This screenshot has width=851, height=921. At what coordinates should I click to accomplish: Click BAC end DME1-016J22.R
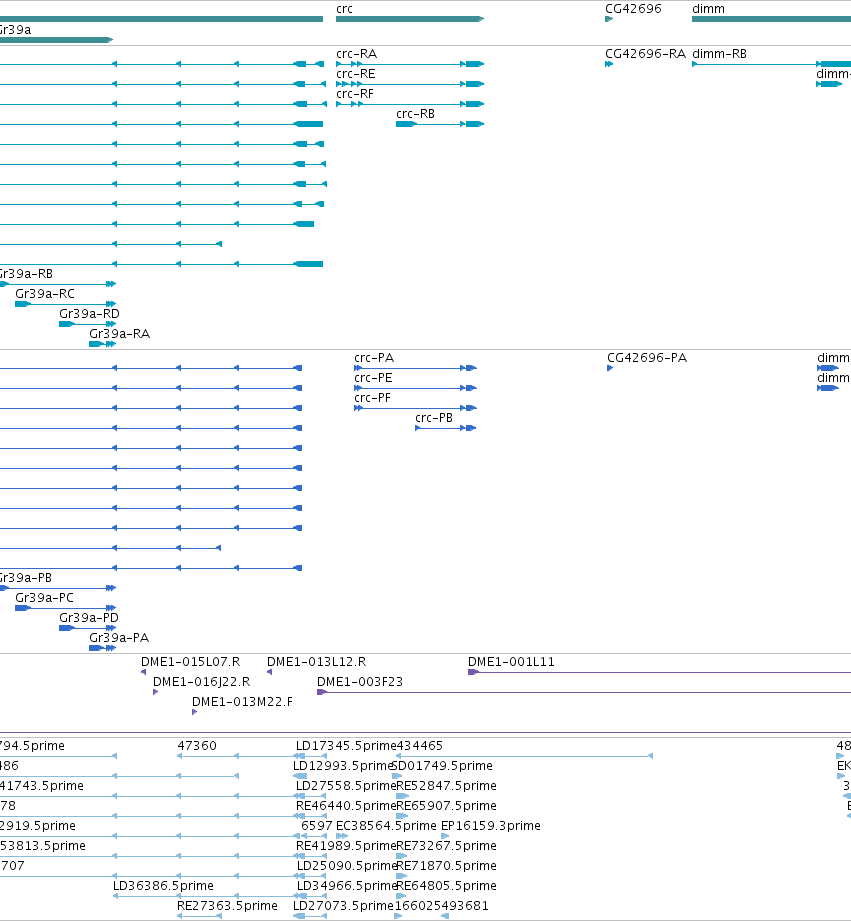tap(201, 682)
